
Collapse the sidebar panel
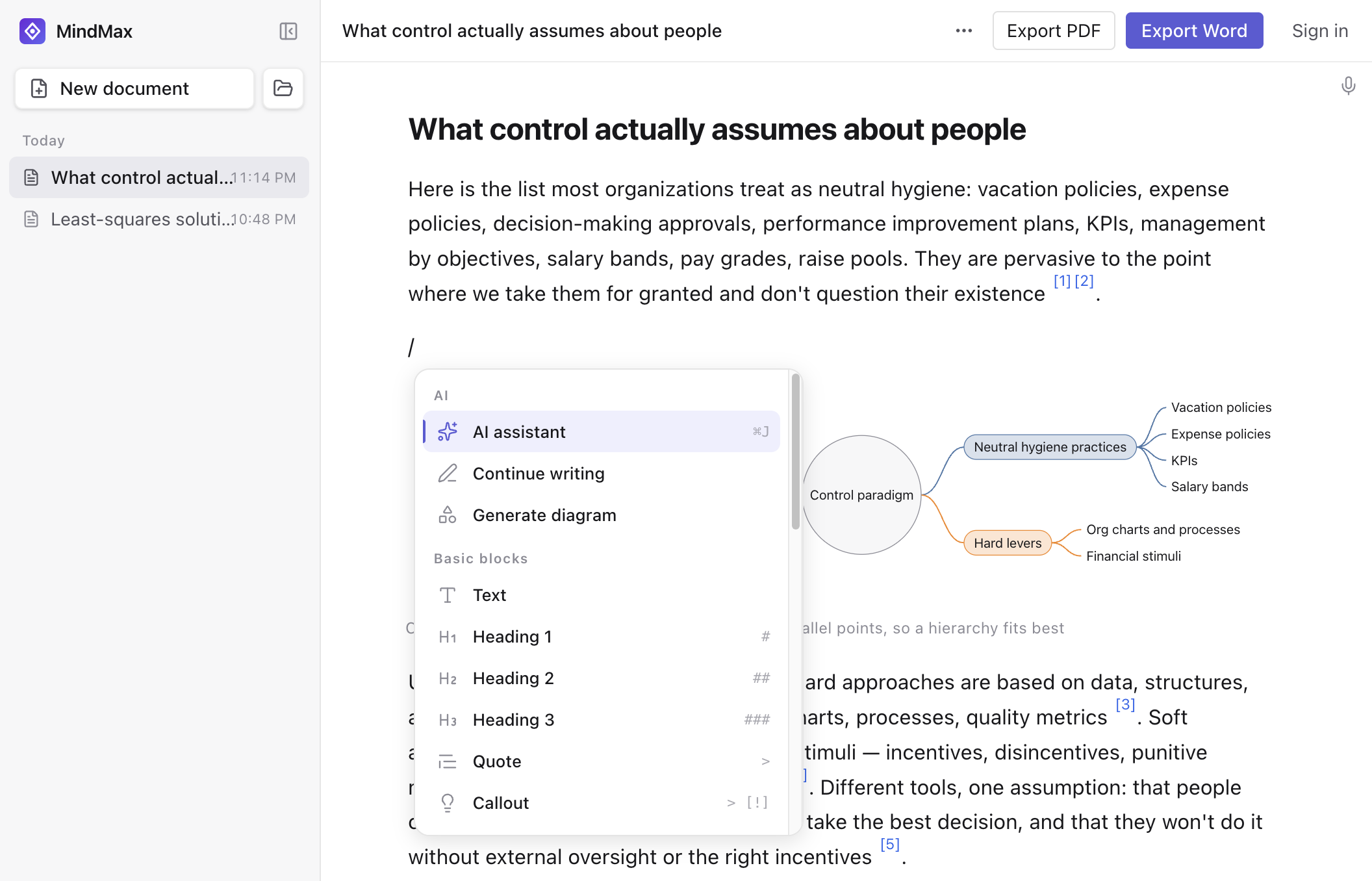tap(288, 31)
